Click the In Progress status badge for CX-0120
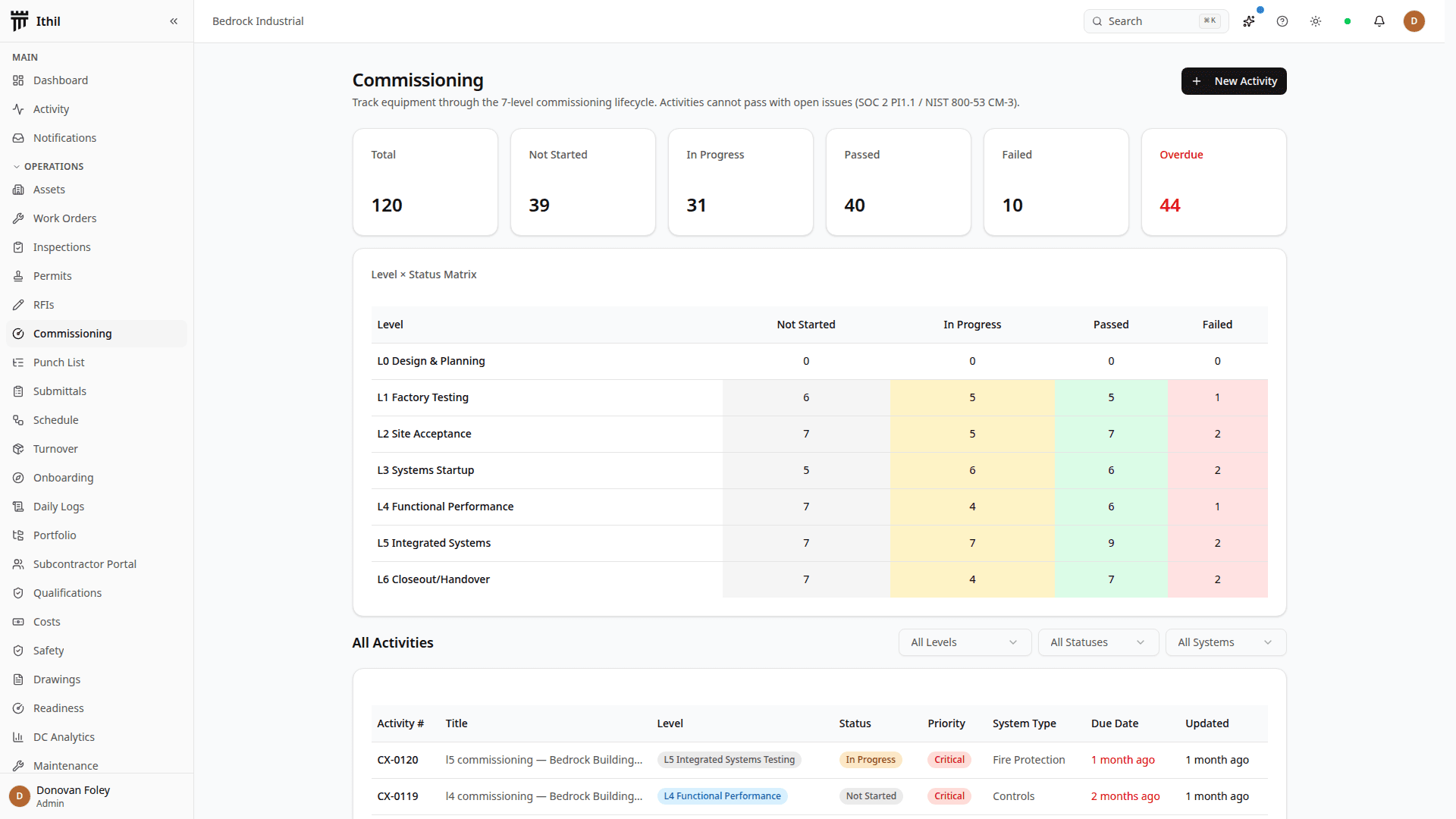The image size is (1456, 819). pos(870,760)
